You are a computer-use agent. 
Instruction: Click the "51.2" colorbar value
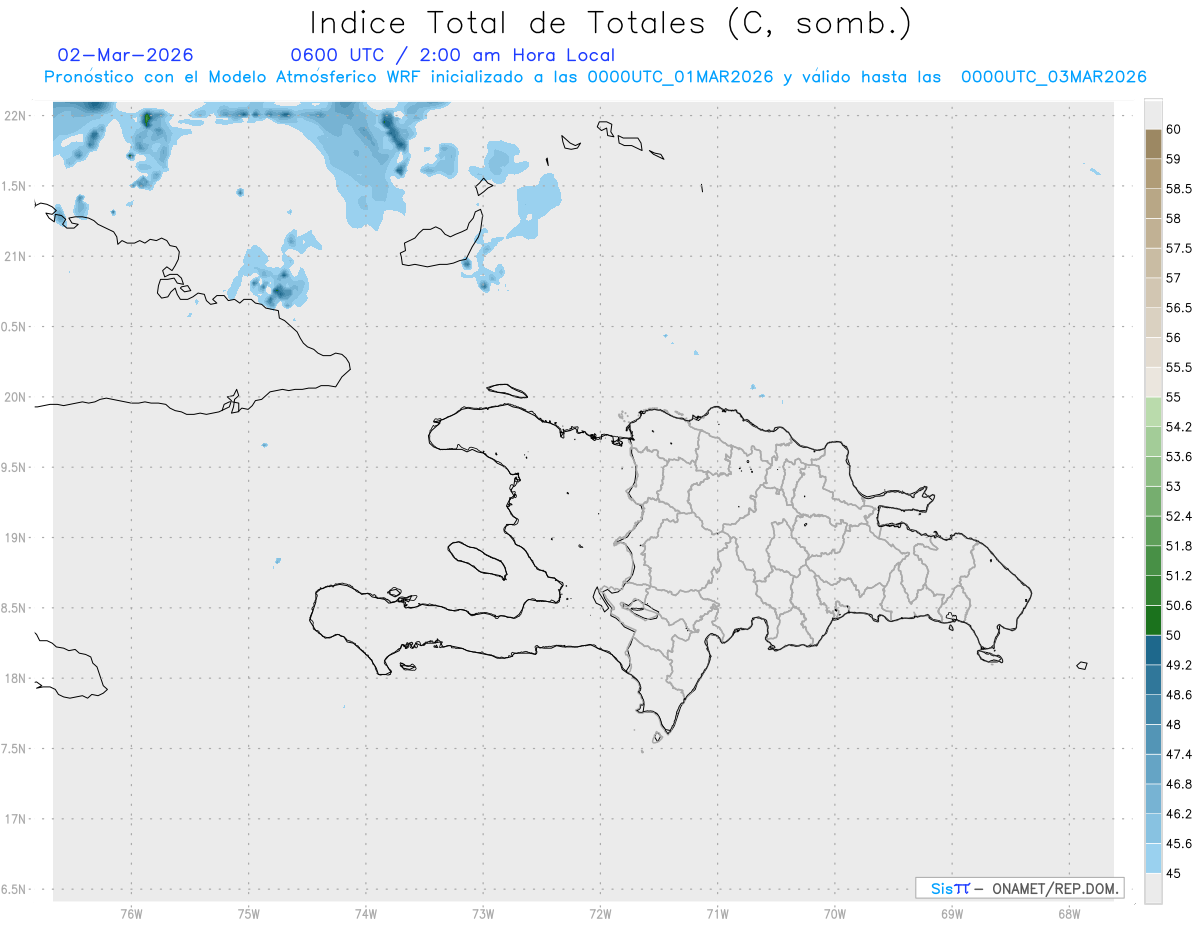pyautogui.click(x=1179, y=576)
